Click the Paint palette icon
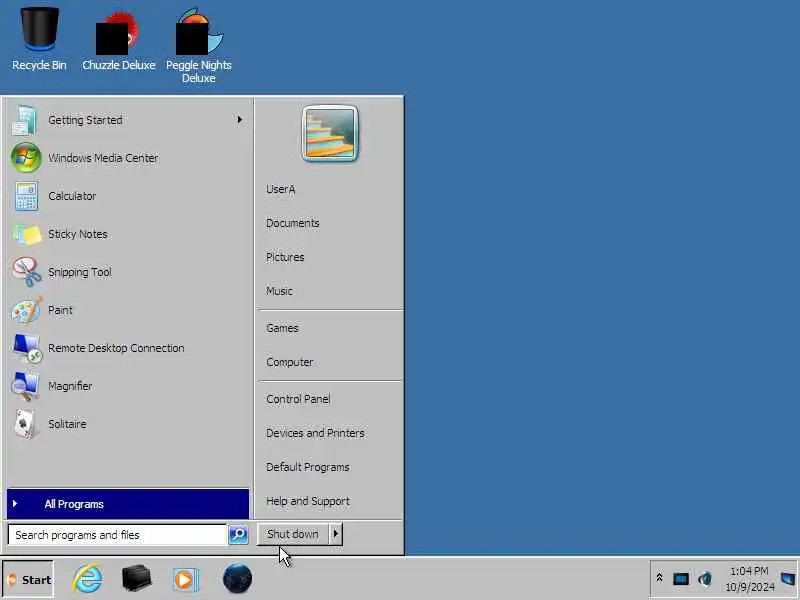This screenshot has width=800, height=600. [x=27, y=310]
